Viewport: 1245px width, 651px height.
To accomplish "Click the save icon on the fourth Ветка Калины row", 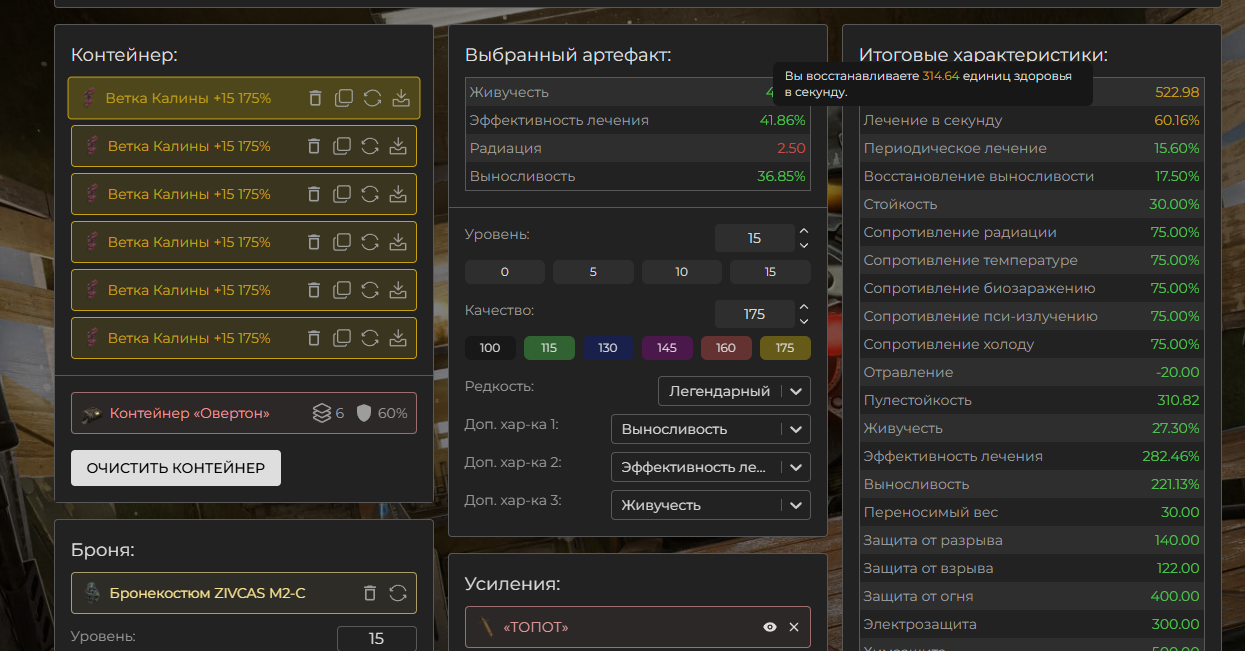I will point(398,242).
